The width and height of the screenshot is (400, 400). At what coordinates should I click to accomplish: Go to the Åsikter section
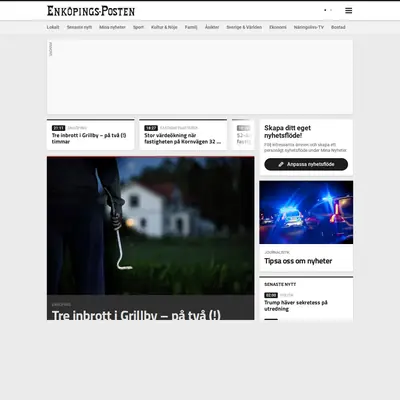(x=212, y=27)
